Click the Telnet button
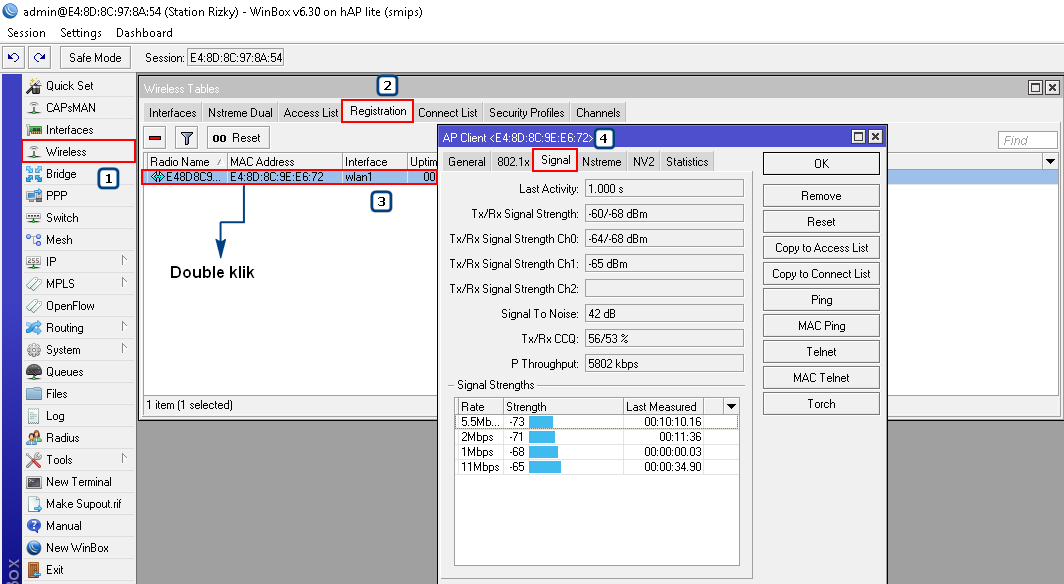The height and width of the screenshot is (584, 1064). click(821, 351)
